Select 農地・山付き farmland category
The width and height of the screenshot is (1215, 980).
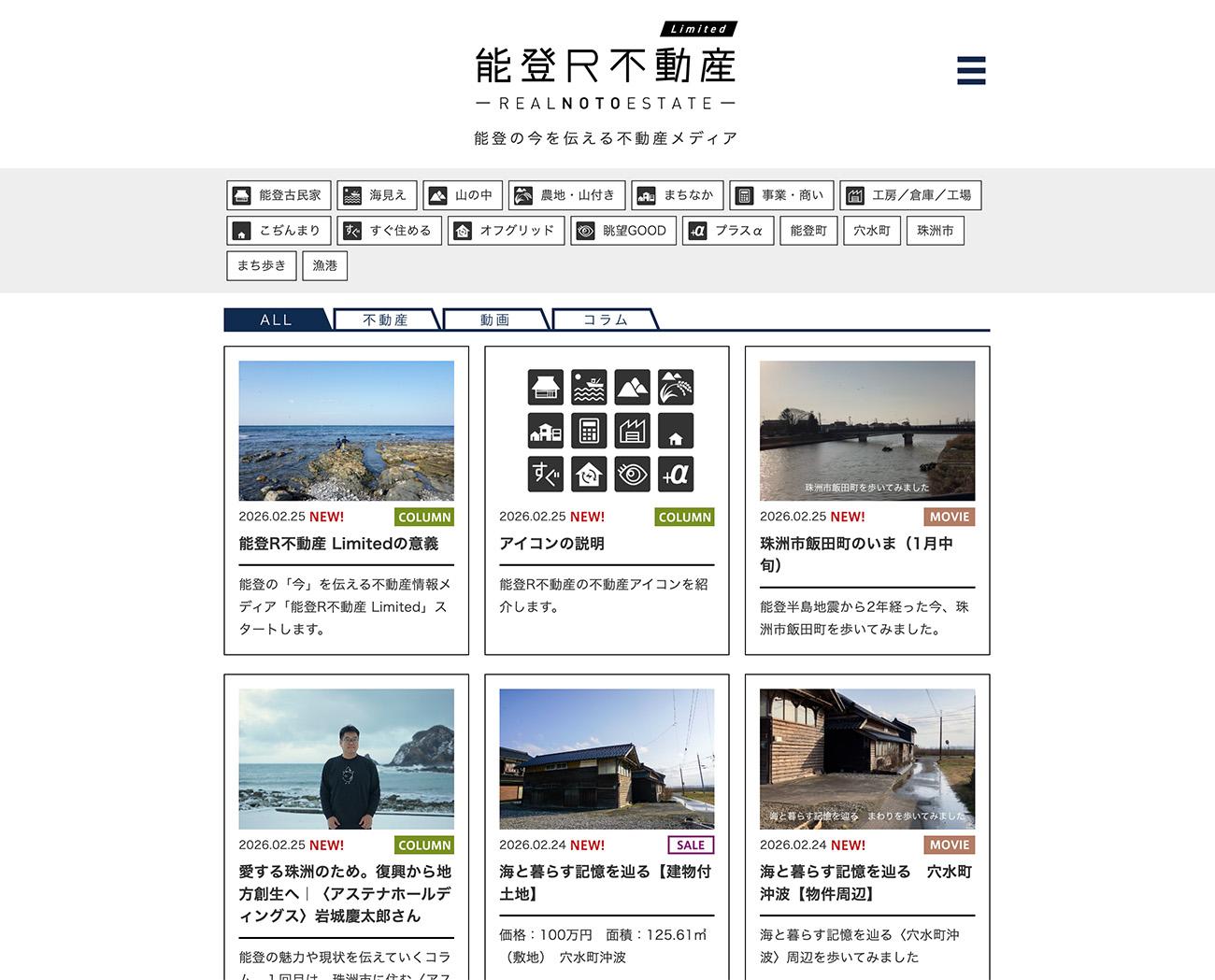click(x=566, y=195)
